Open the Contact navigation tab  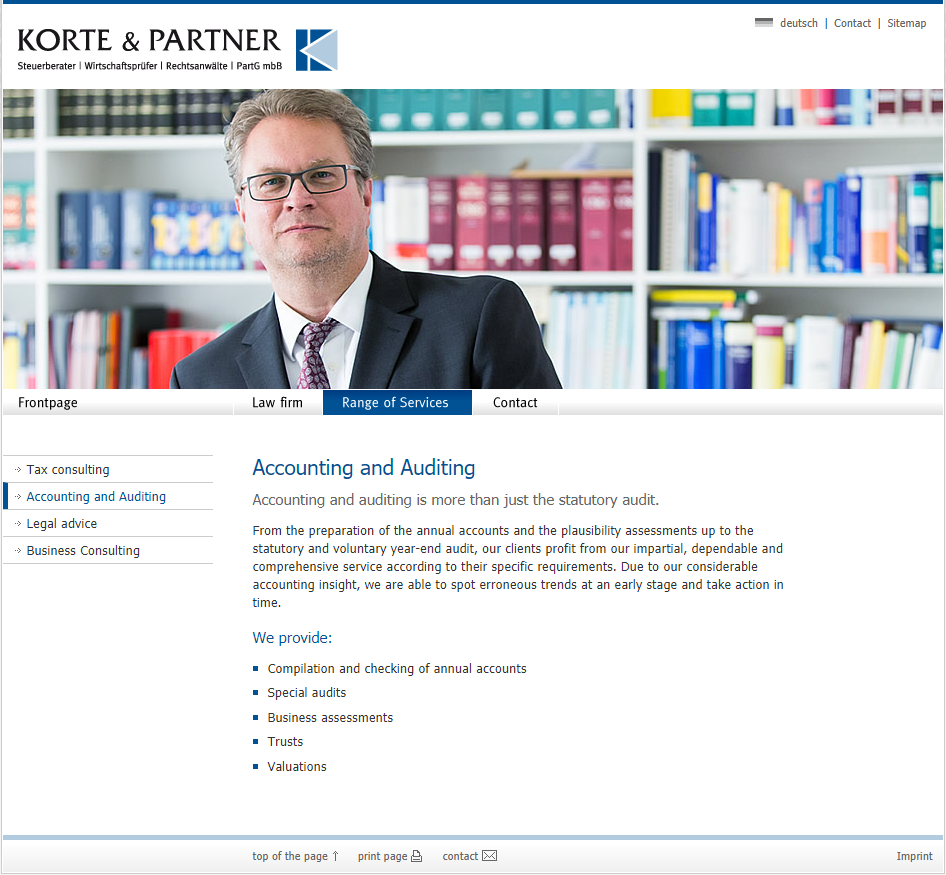click(x=515, y=402)
